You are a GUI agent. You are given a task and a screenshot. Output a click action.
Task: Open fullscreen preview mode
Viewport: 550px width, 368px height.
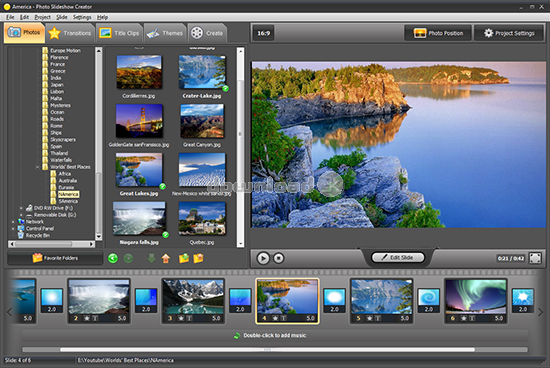click(535, 258)
